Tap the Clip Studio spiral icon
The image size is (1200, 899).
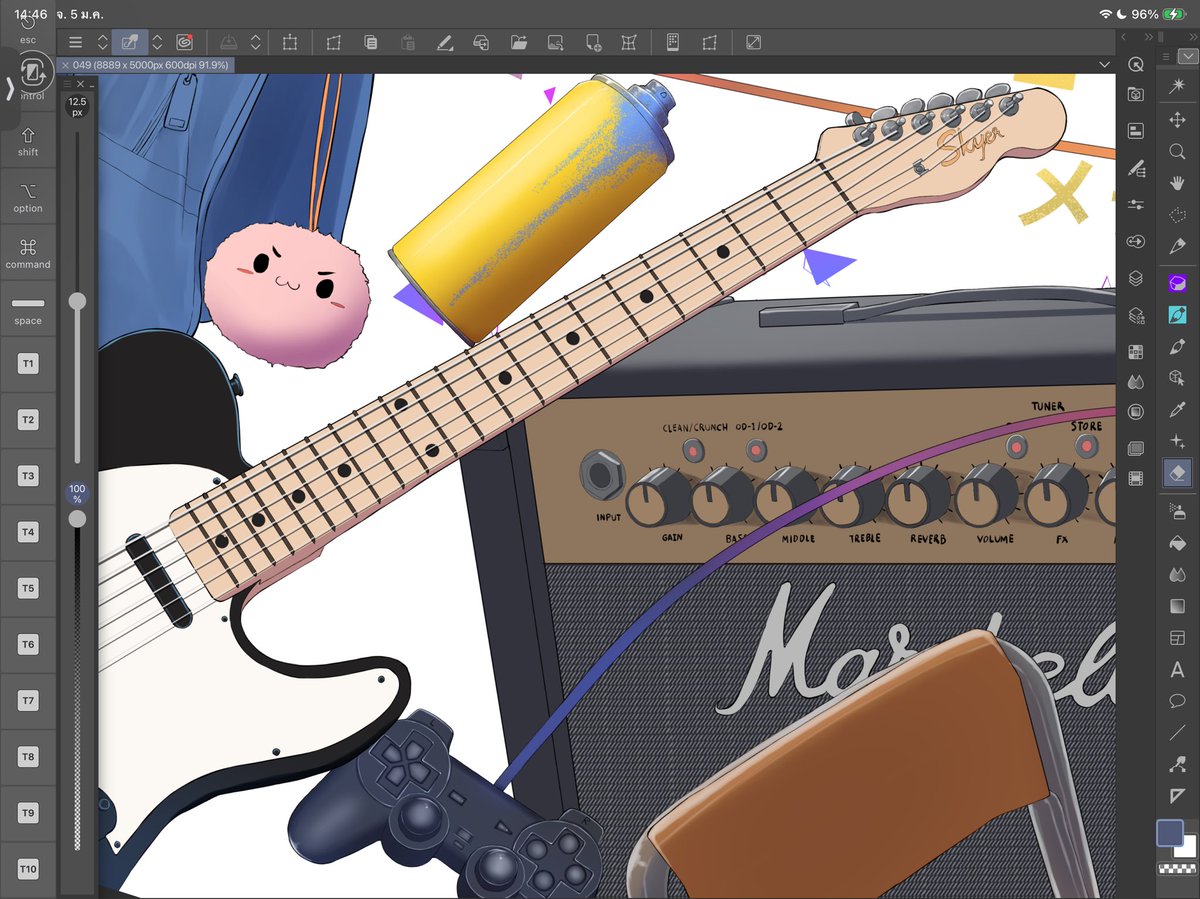coord(185,42)
